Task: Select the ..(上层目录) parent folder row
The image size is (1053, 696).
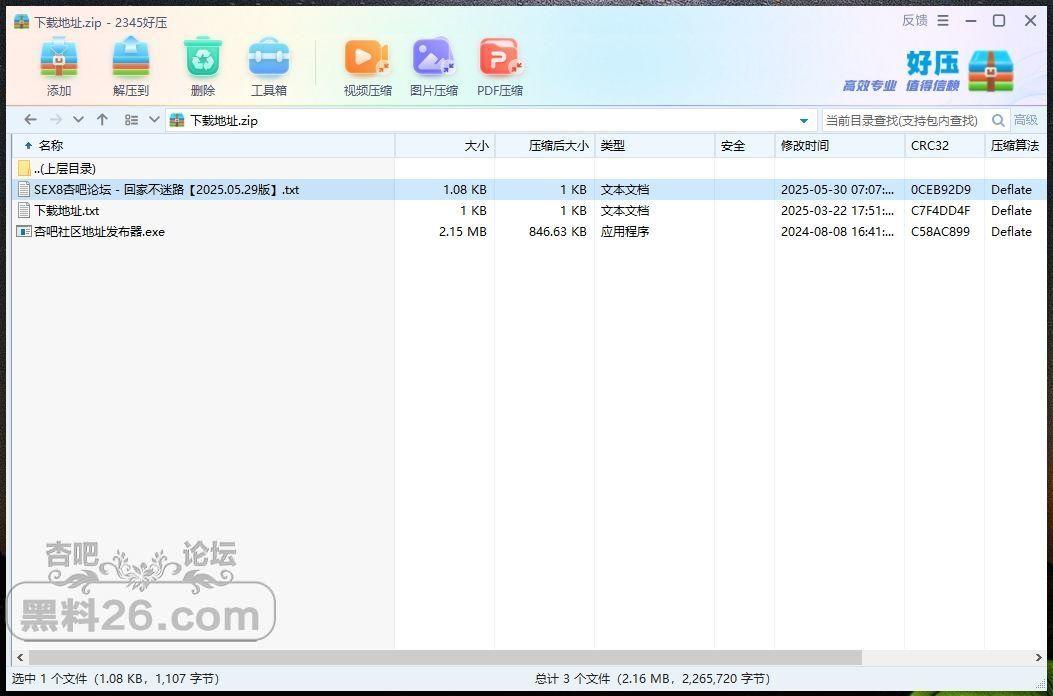Action: [528, 169]
